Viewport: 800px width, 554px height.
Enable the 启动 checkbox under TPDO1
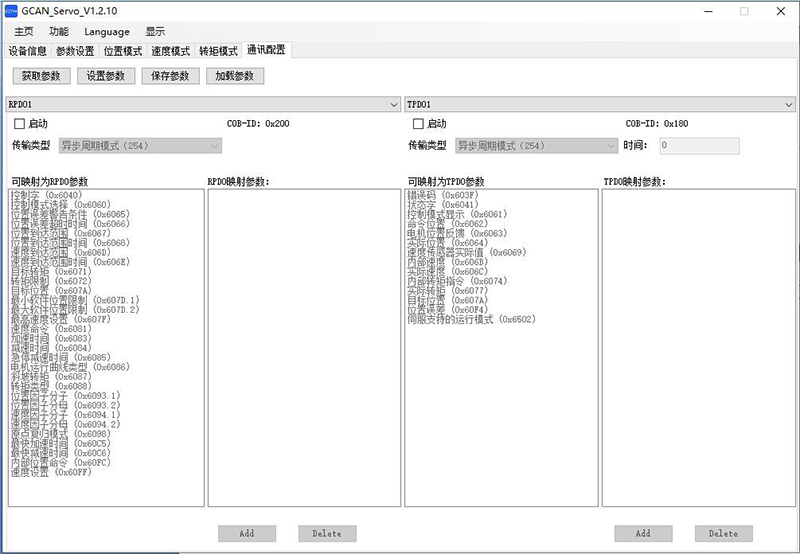point(418,124)
